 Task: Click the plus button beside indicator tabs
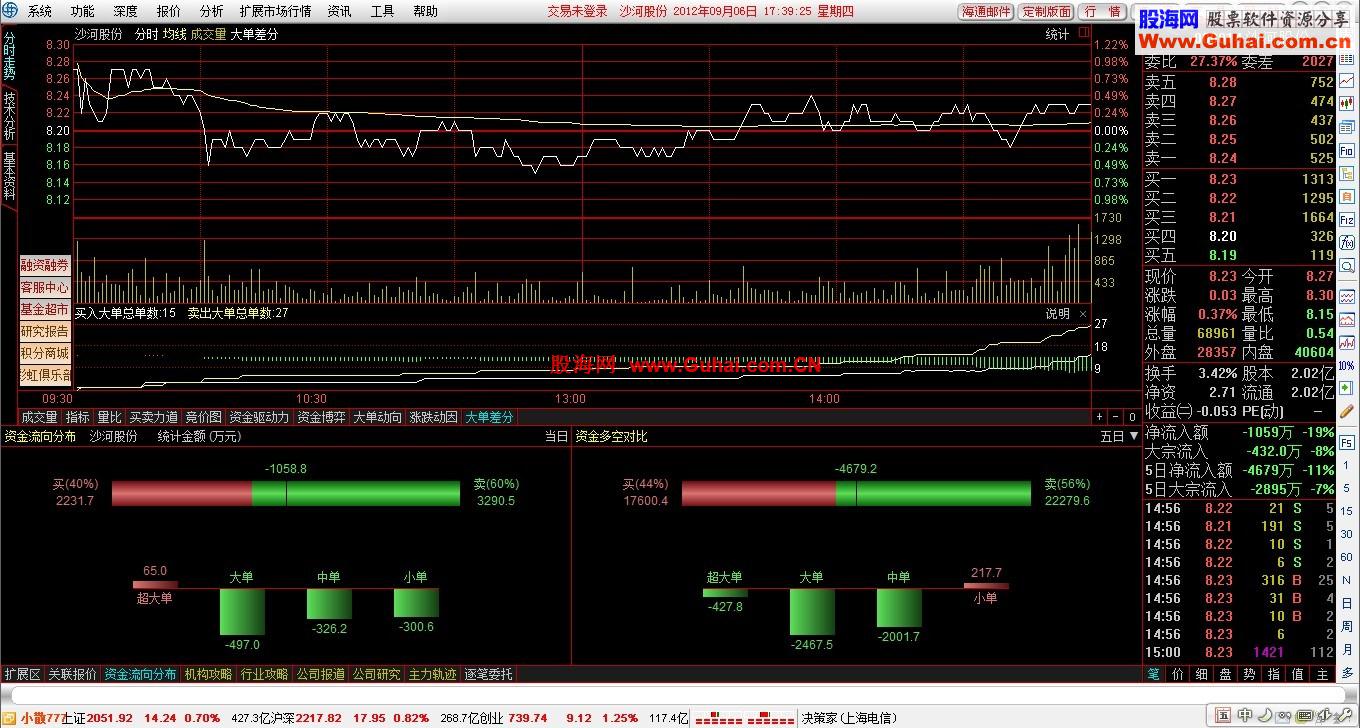click(1099, 417)
